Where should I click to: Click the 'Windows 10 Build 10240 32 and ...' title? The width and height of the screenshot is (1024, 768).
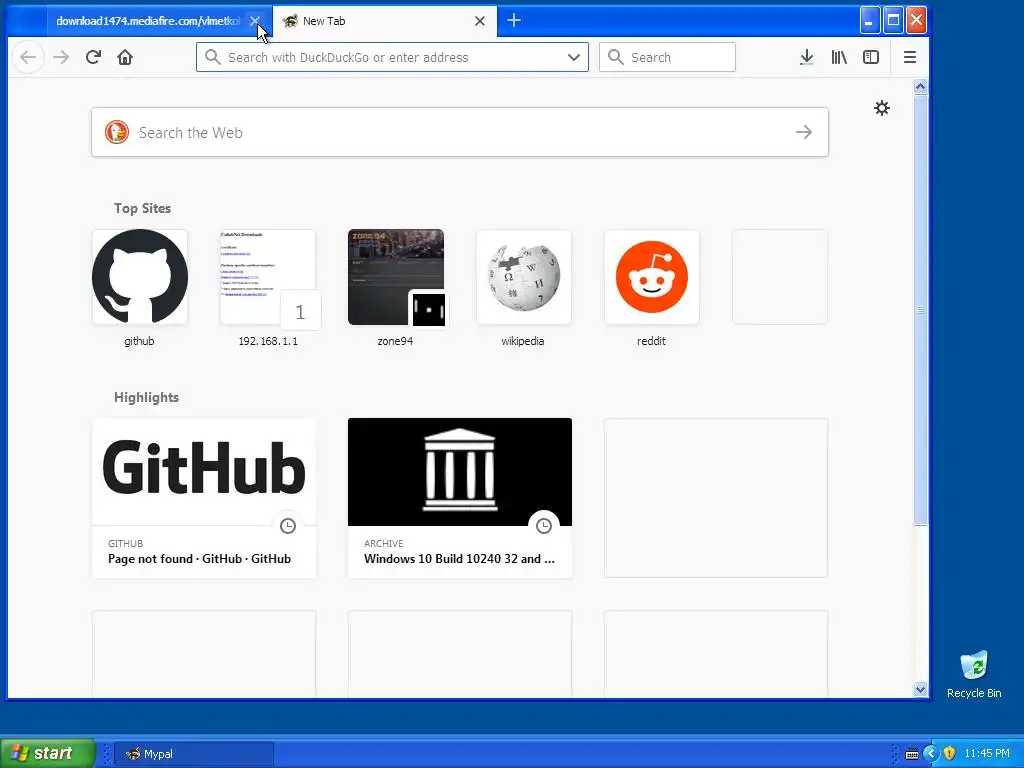[x=459, y=559]
